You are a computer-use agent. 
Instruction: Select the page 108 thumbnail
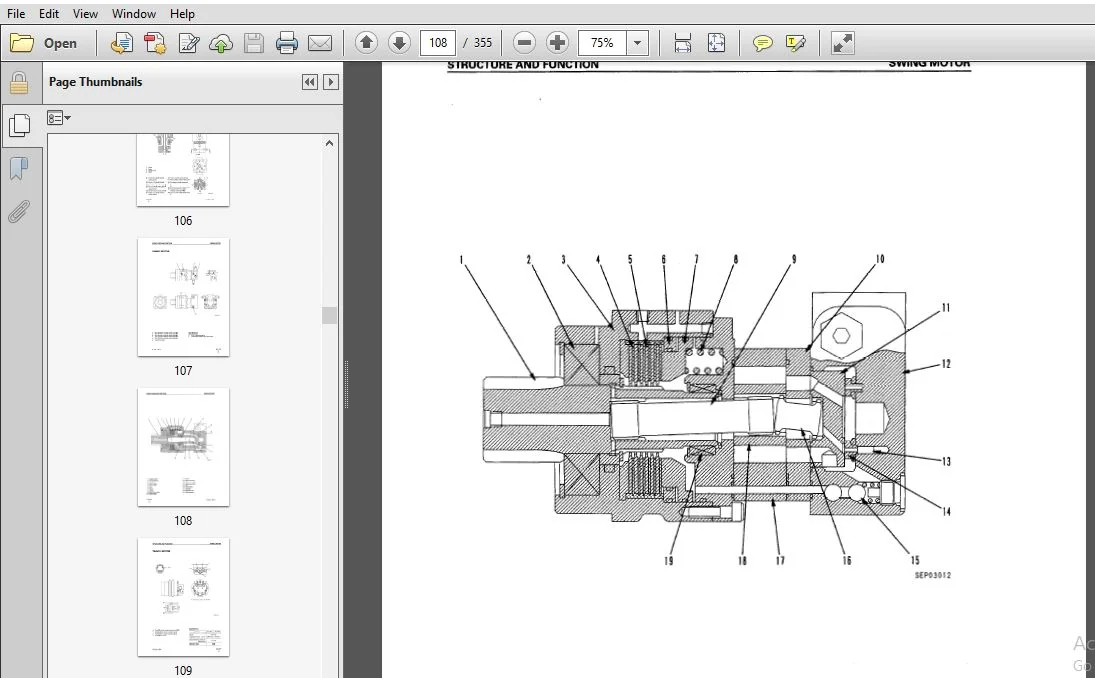tap(183, 447)
